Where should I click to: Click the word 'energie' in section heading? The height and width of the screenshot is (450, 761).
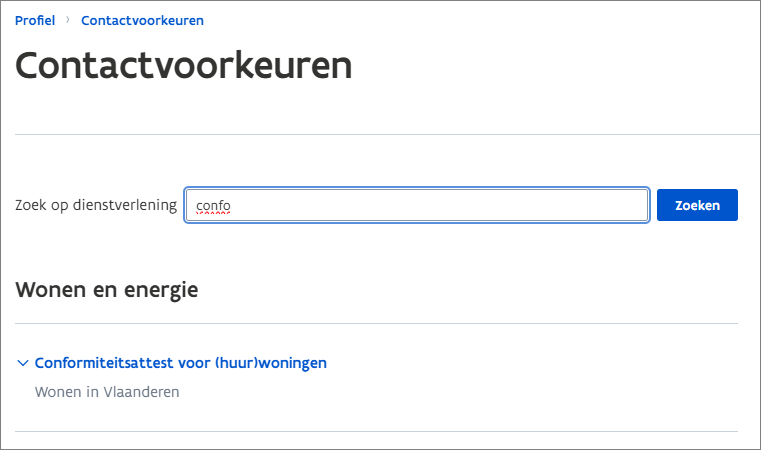point(161,290)
